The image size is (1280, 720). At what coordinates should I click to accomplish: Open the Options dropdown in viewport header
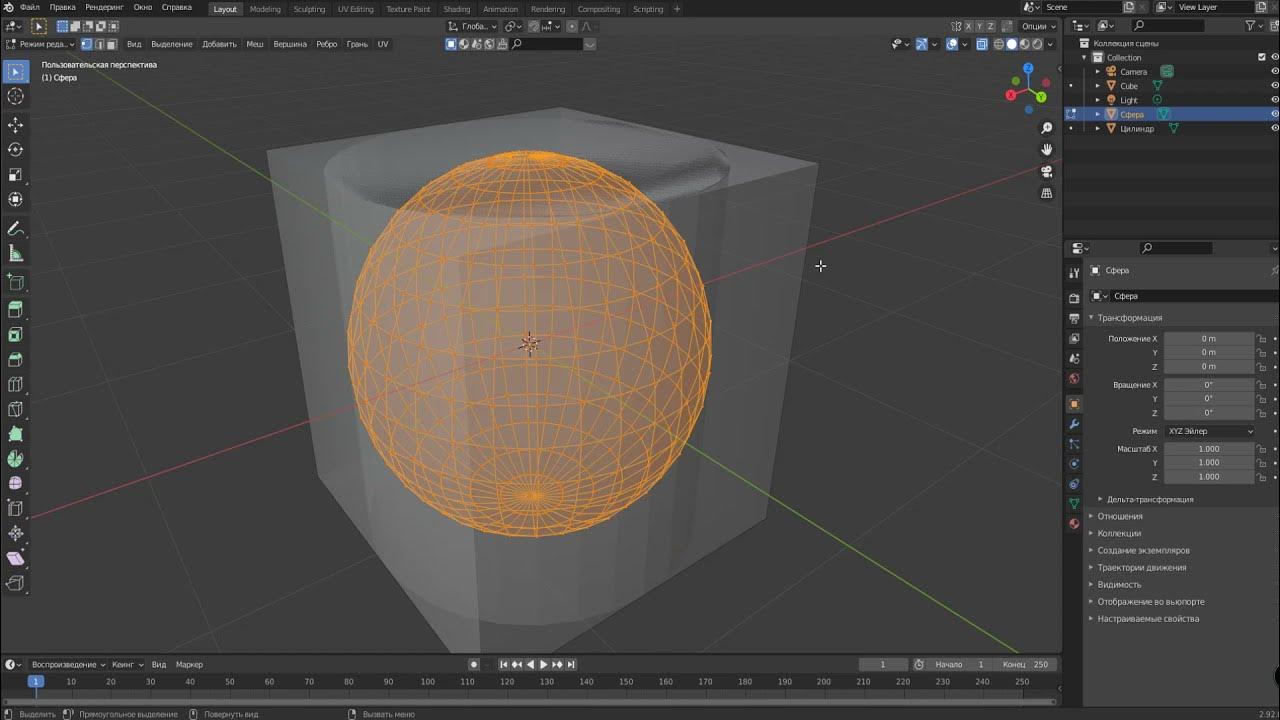(1038, 26)
